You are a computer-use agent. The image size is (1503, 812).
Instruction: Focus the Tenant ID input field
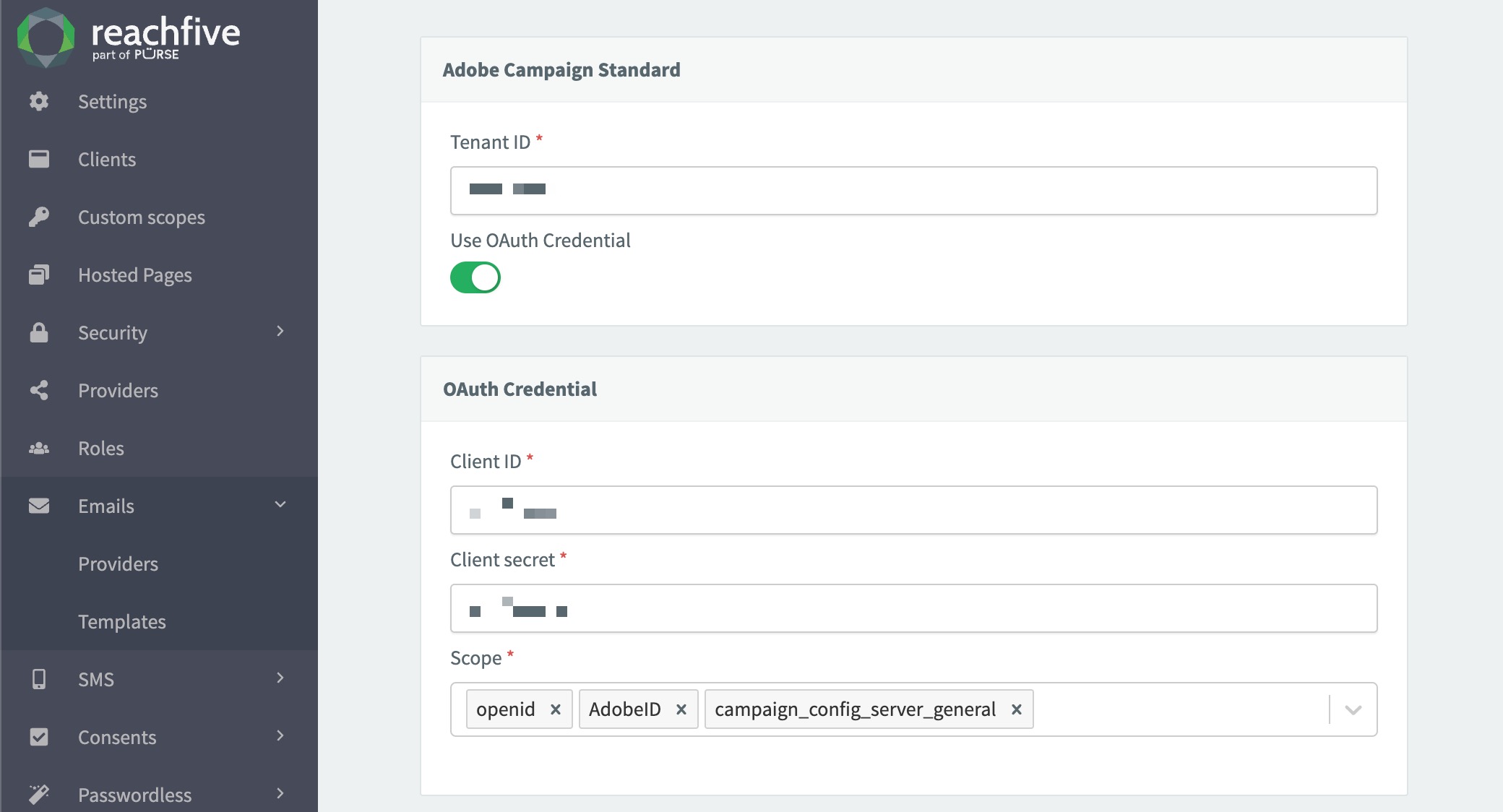click(x=913, y=191)
